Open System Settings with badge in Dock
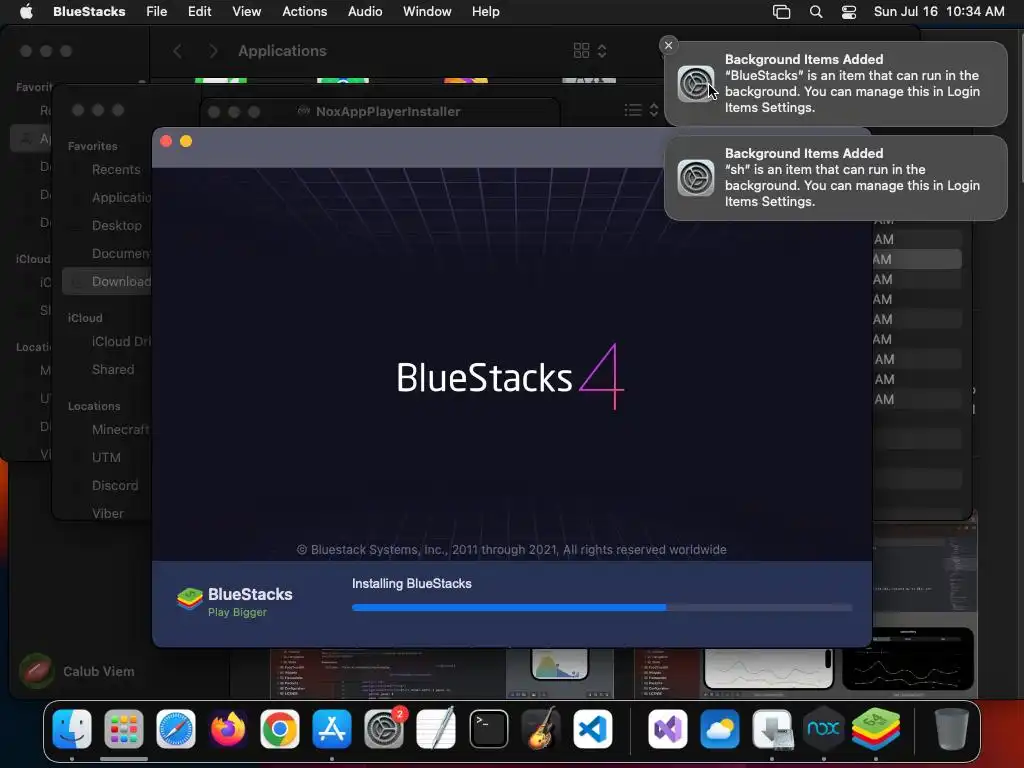 (384, 729)
